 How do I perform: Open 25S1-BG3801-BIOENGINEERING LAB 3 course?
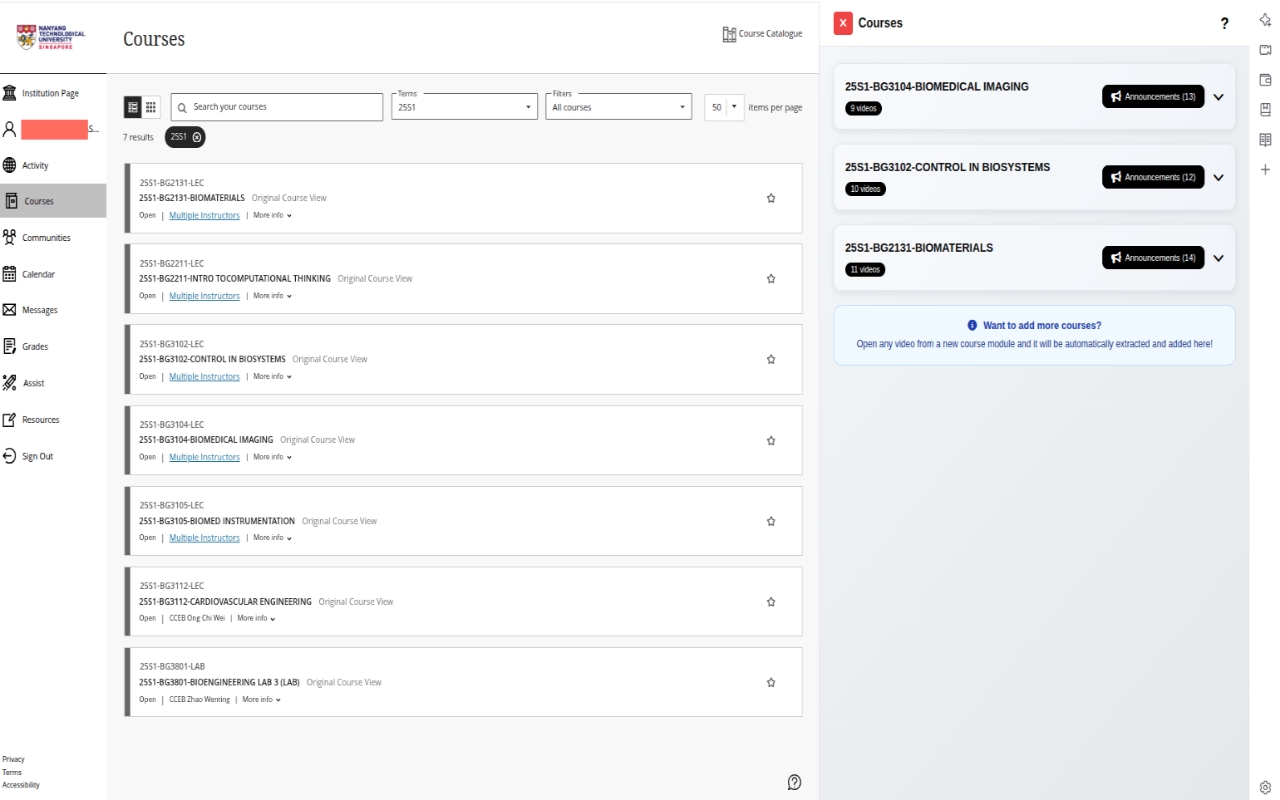(x=219, y=682)
